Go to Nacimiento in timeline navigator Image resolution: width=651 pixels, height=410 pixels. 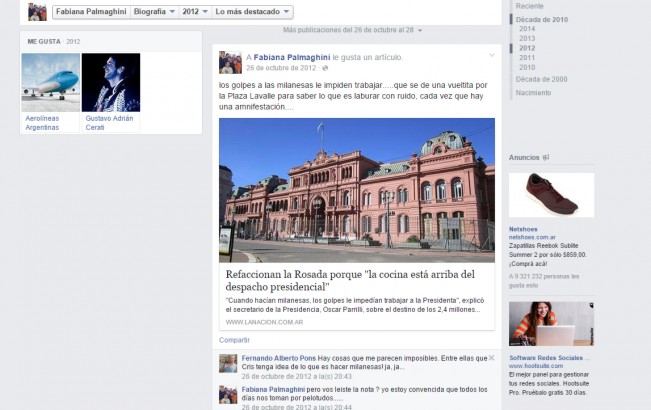(533, 92)
